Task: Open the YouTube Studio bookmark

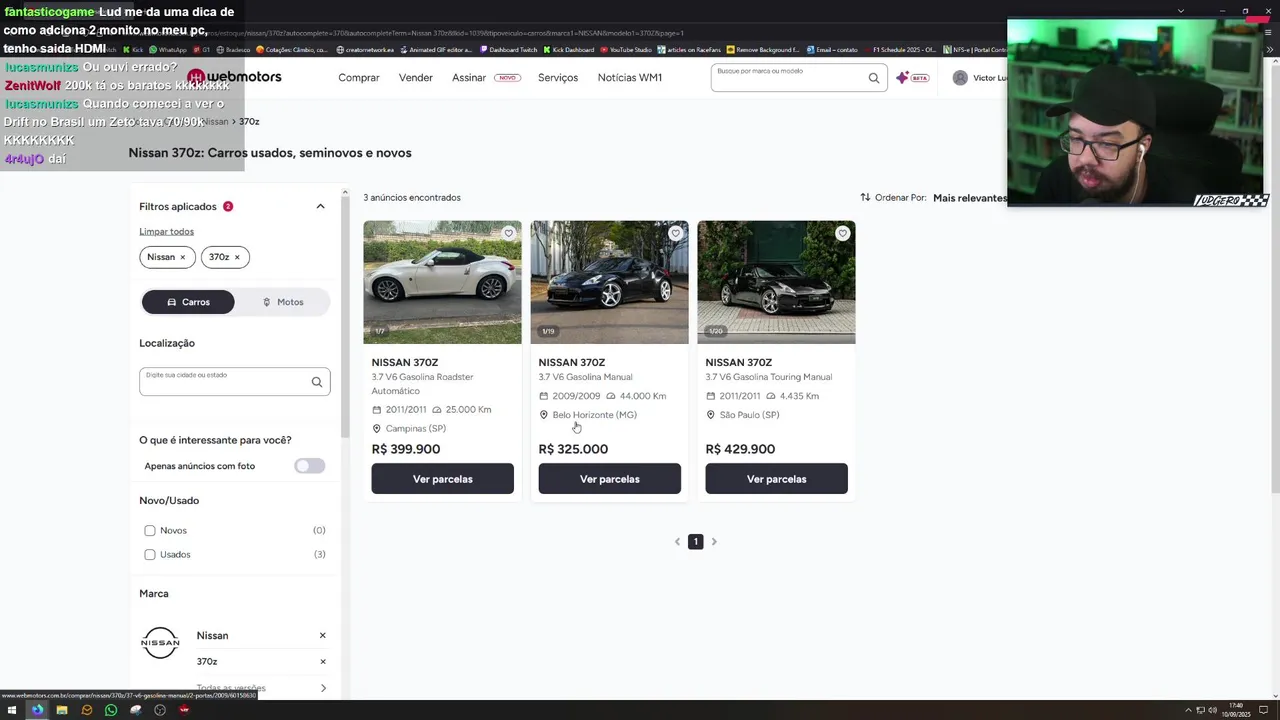Action: click(626, 49)
